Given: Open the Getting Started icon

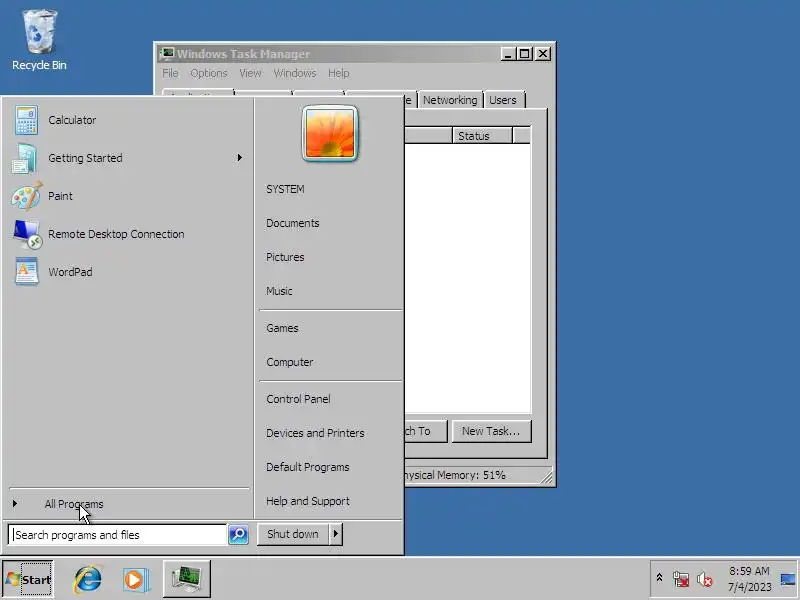Looking at the screenshot, I should click(25, 158).
